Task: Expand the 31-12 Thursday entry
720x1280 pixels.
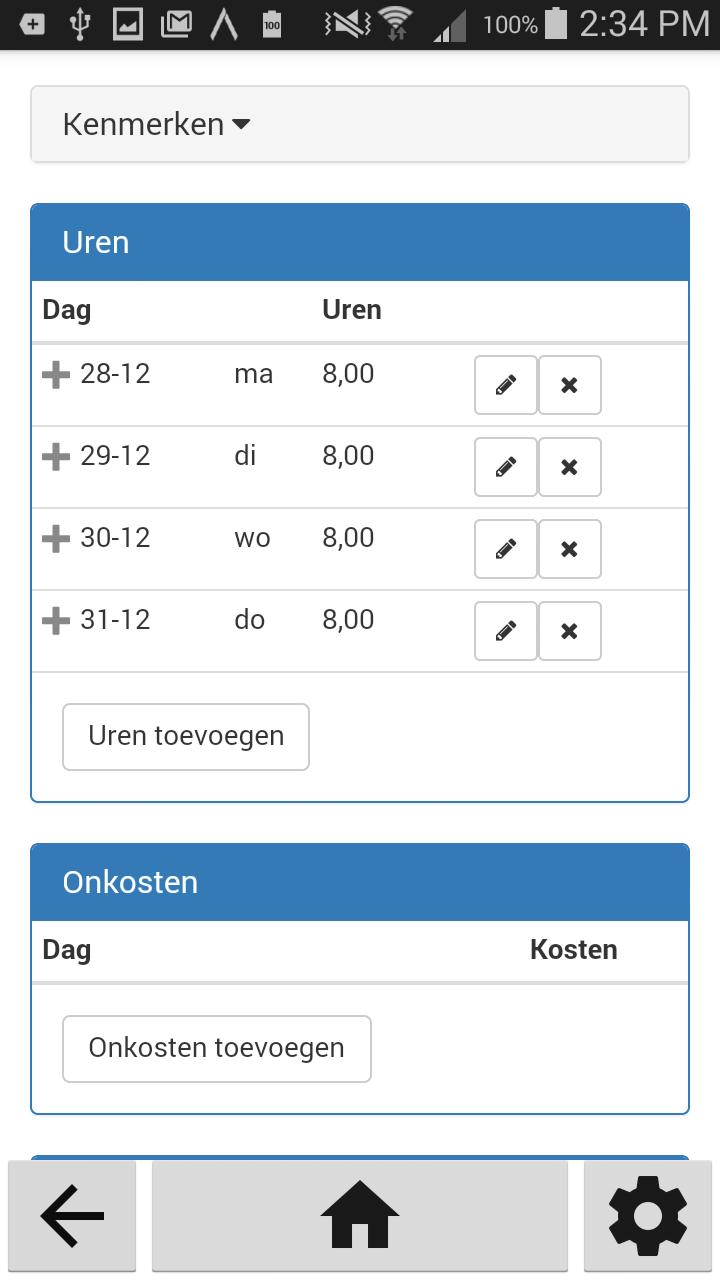Action: click(x=57, y=619)
